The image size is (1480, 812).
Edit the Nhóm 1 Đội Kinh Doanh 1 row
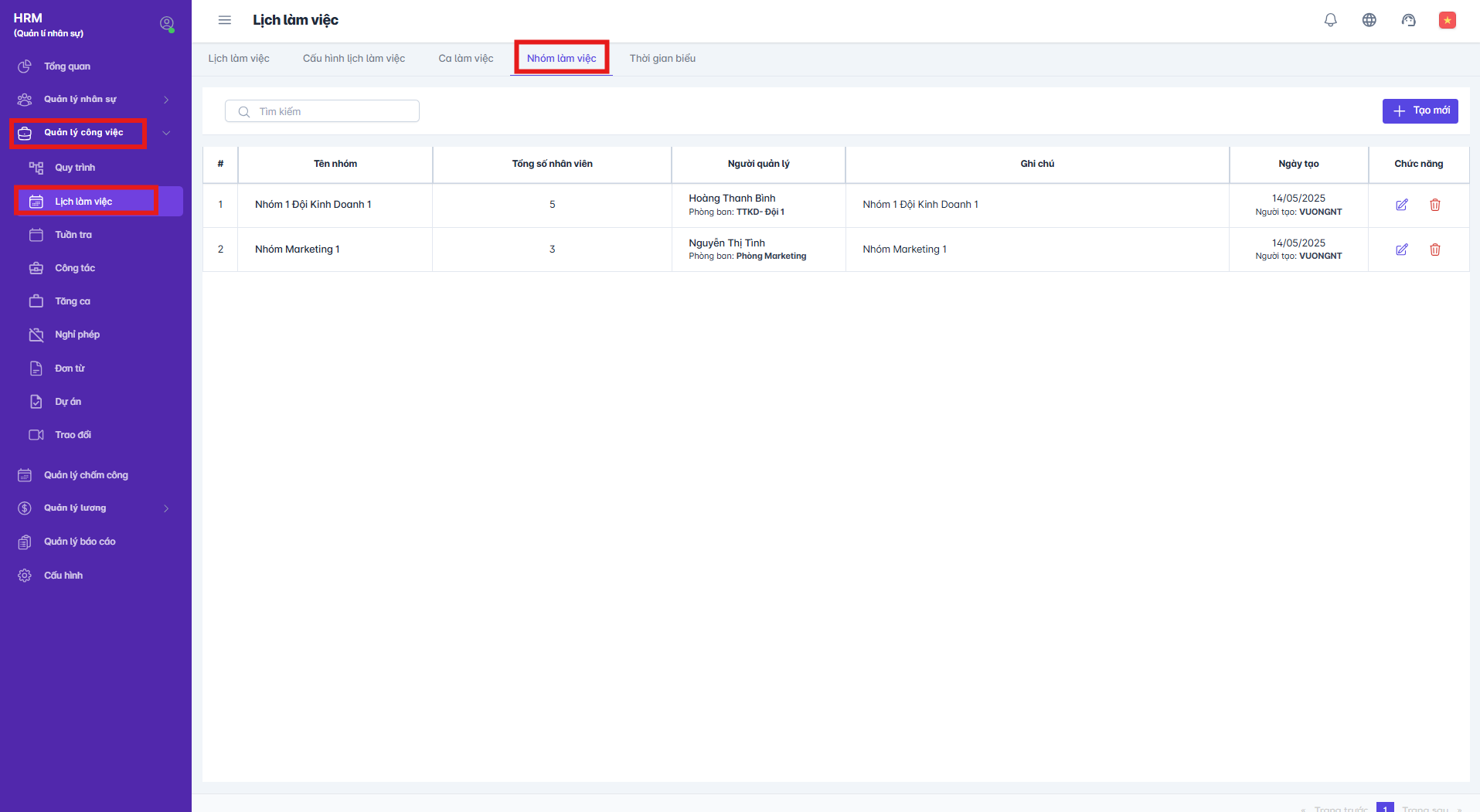coord(1401,205)
